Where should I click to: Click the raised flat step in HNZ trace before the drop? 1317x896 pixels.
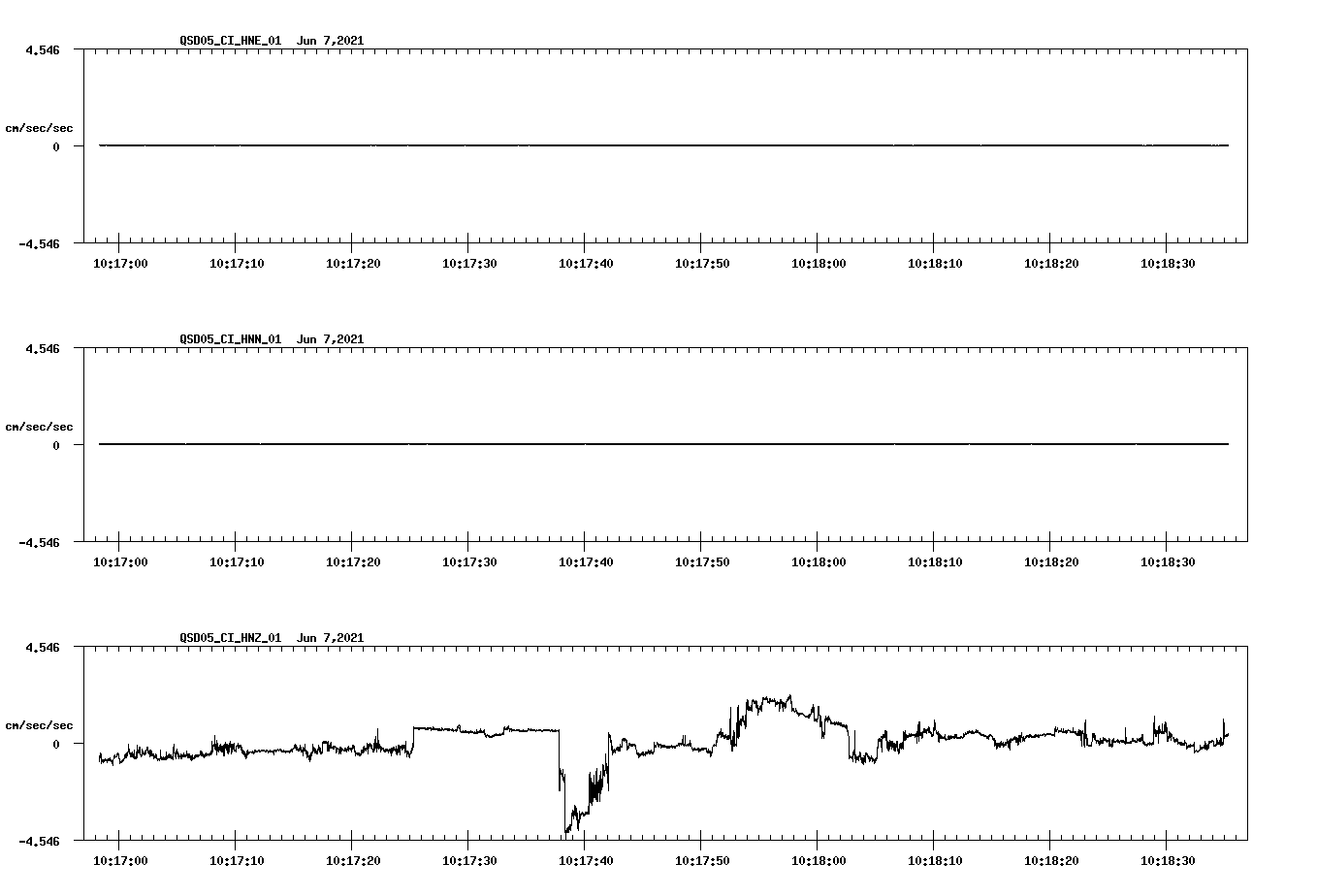485,729
